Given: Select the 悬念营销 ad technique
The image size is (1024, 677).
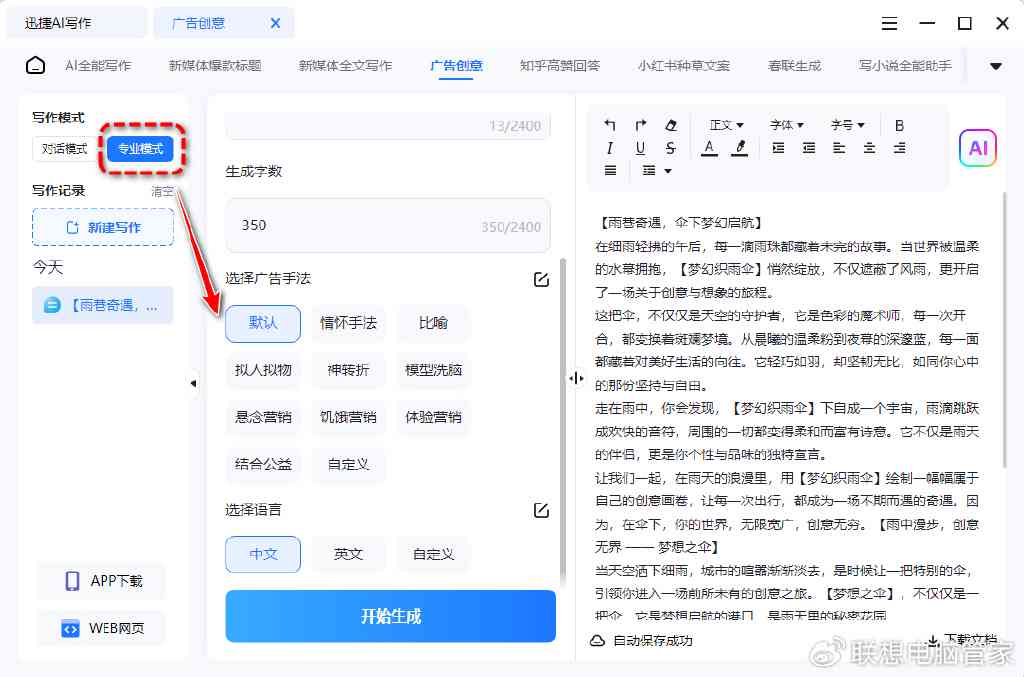Looking at the screenshot, I should coord(263,417).
